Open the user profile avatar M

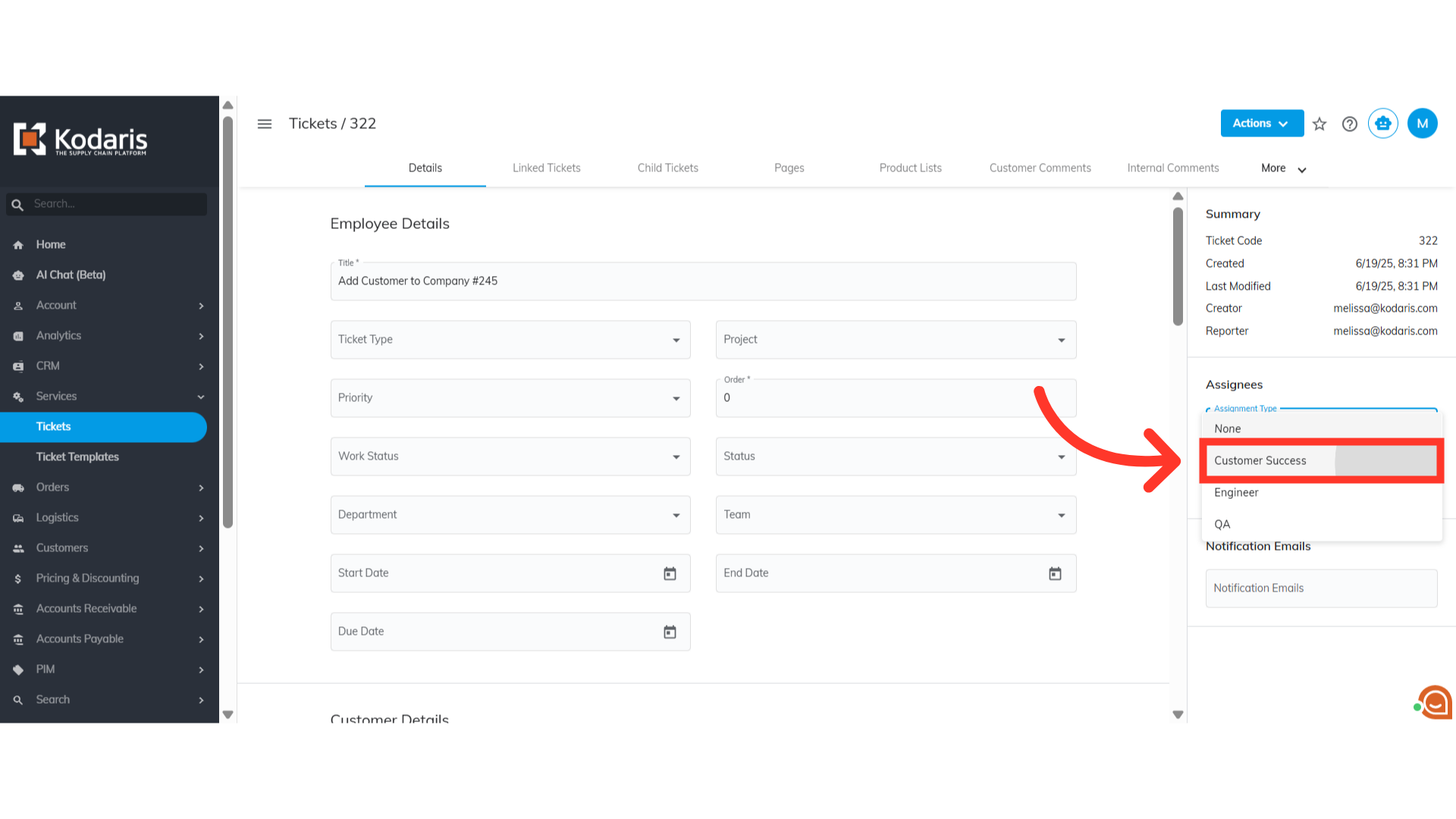1422,124
